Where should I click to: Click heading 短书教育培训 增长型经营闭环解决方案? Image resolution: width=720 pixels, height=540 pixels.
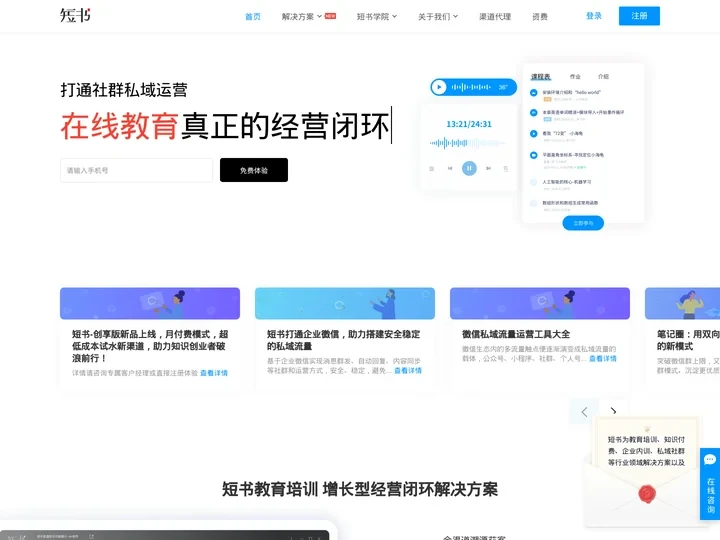[x=360, y=489]
